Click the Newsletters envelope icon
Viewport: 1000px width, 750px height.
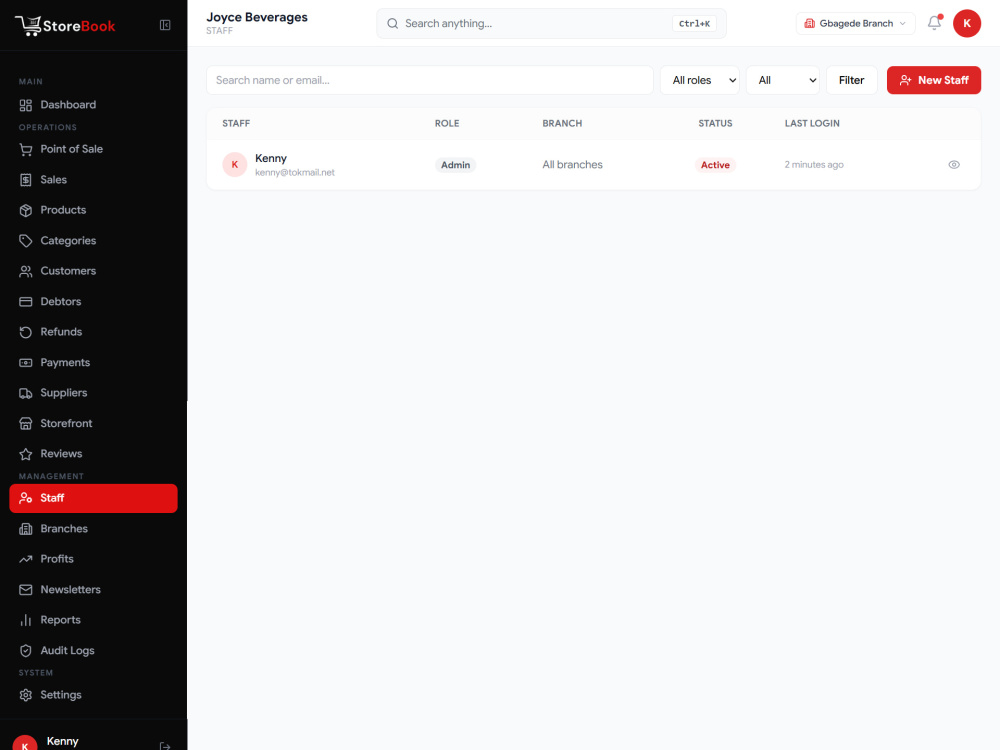point(26,590)
